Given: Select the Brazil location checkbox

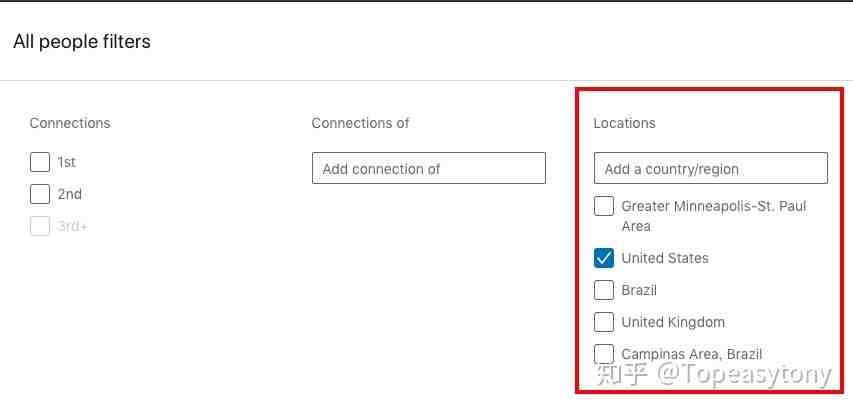Looking at the screenshot, I should 604,290.
